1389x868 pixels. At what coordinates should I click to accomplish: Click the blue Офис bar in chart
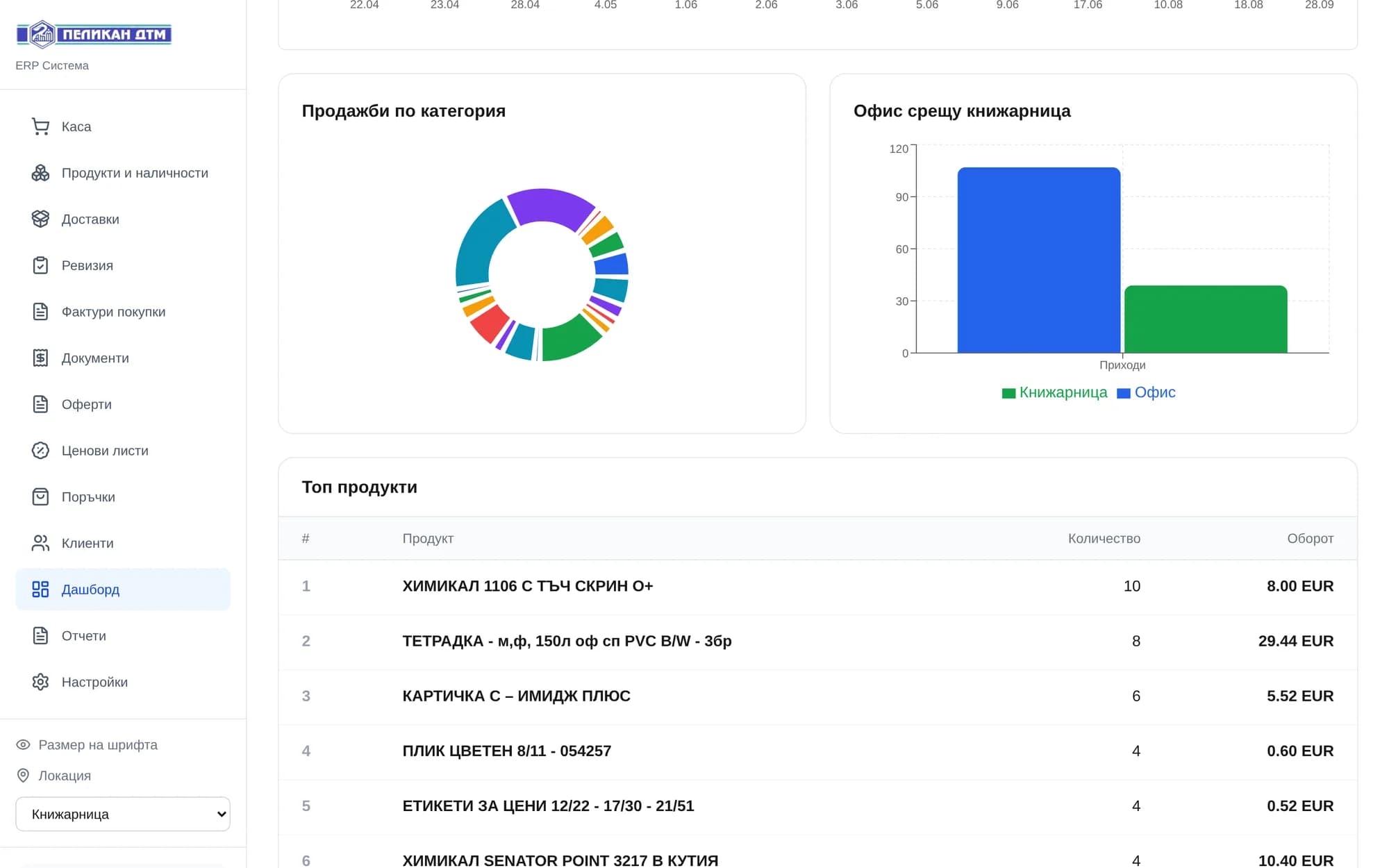1039,260
